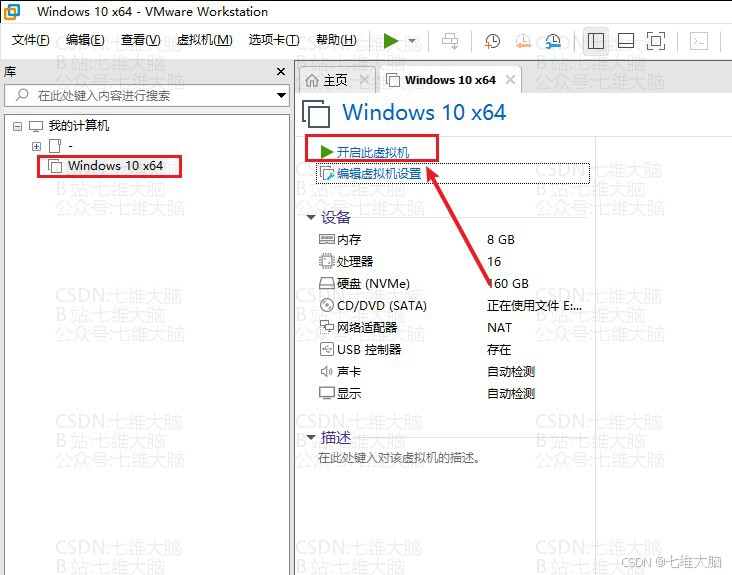Click the USB icon beside USB 控制器

[x=326, y=349]
